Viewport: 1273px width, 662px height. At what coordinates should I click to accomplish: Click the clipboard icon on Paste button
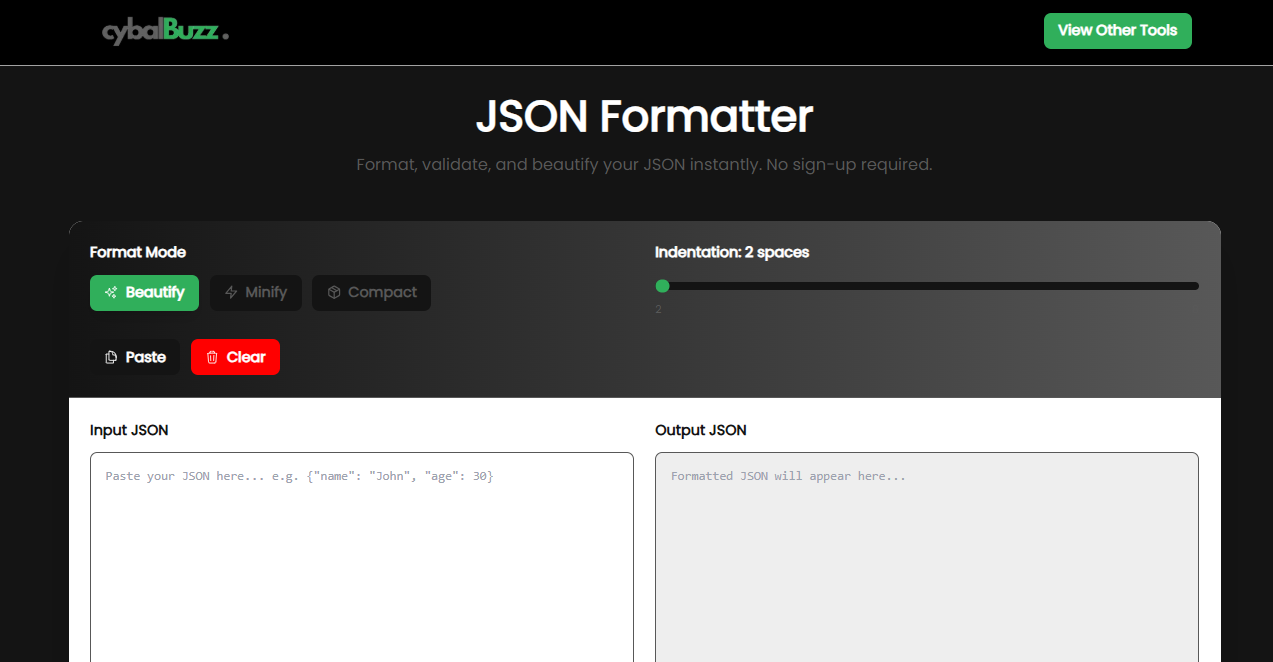pos(112,357)
